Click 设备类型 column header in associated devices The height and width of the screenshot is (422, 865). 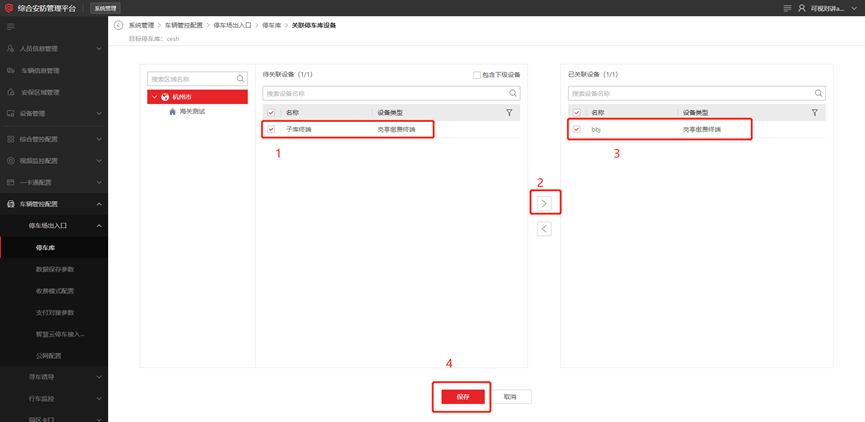696,113
